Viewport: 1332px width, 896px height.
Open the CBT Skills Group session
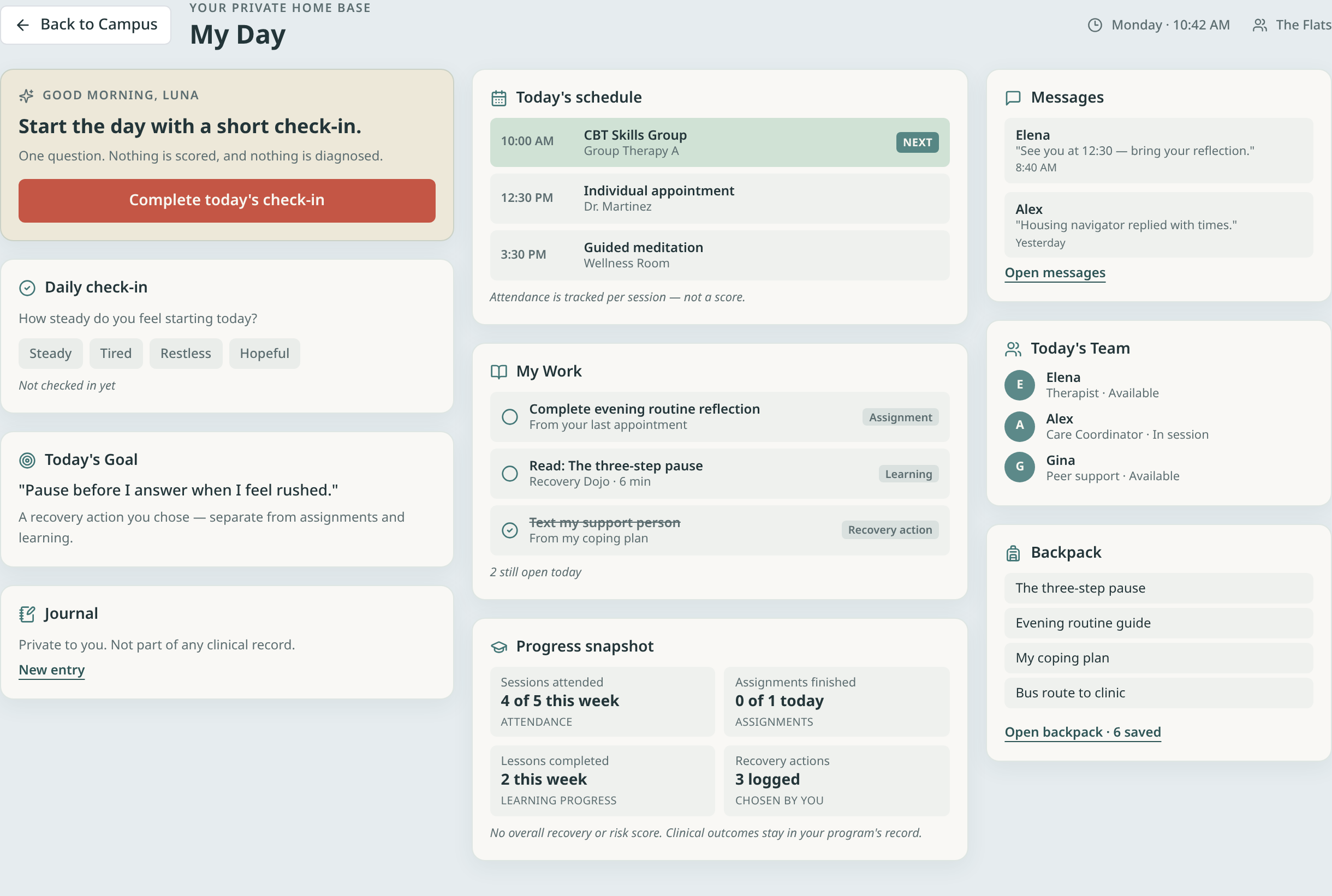point(719,143)
